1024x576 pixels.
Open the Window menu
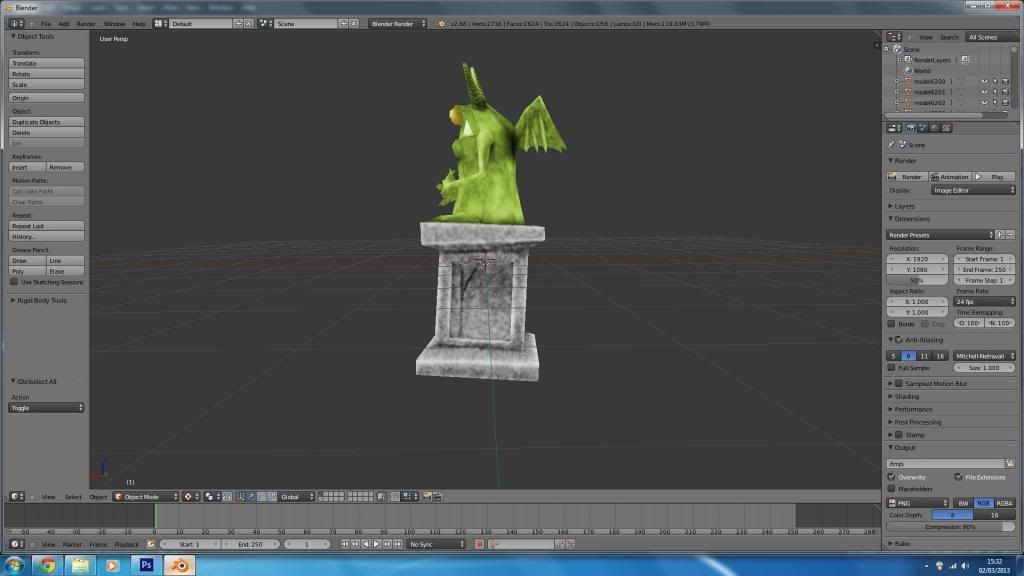coord(114,24)
